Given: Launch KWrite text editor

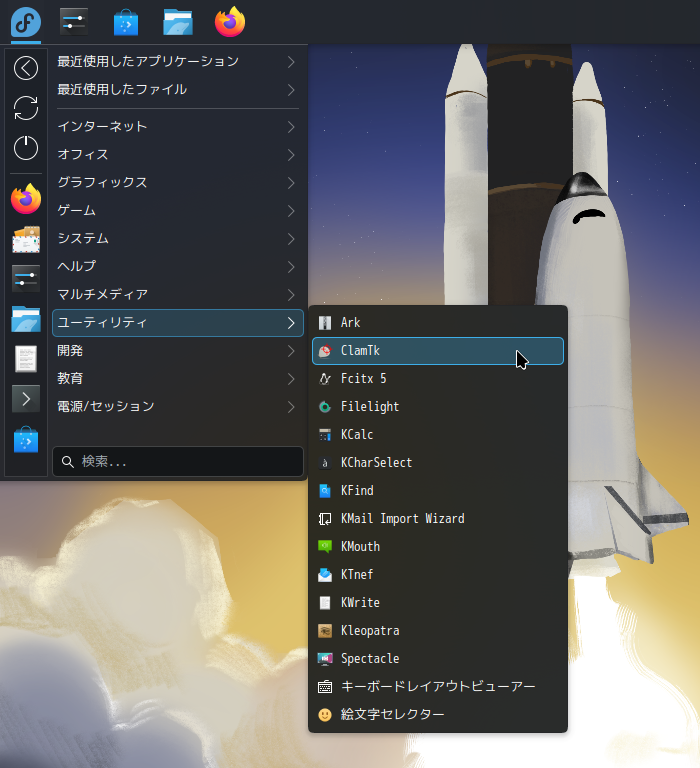Looking at the screenshot, I should point(438,603).
